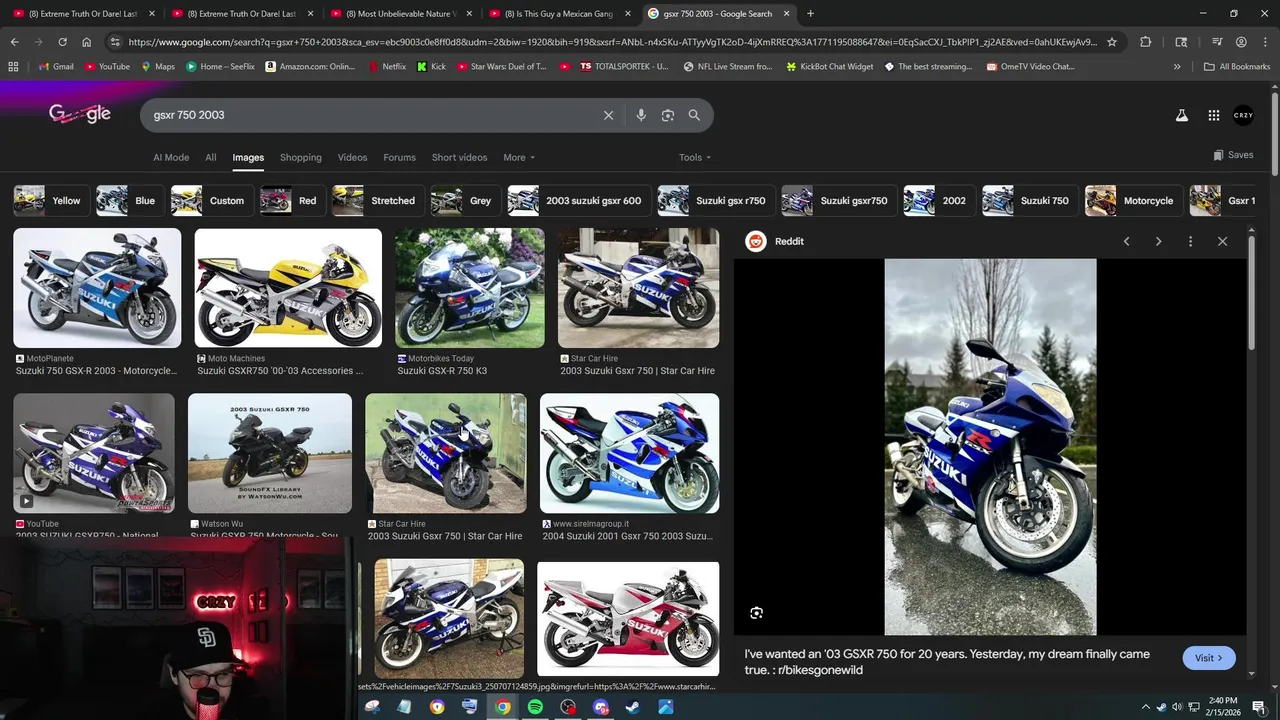The height and width of the screenshot is (720, 1280).
Task: Expand the More search filters dropdown
Action: tap(519, 157)
